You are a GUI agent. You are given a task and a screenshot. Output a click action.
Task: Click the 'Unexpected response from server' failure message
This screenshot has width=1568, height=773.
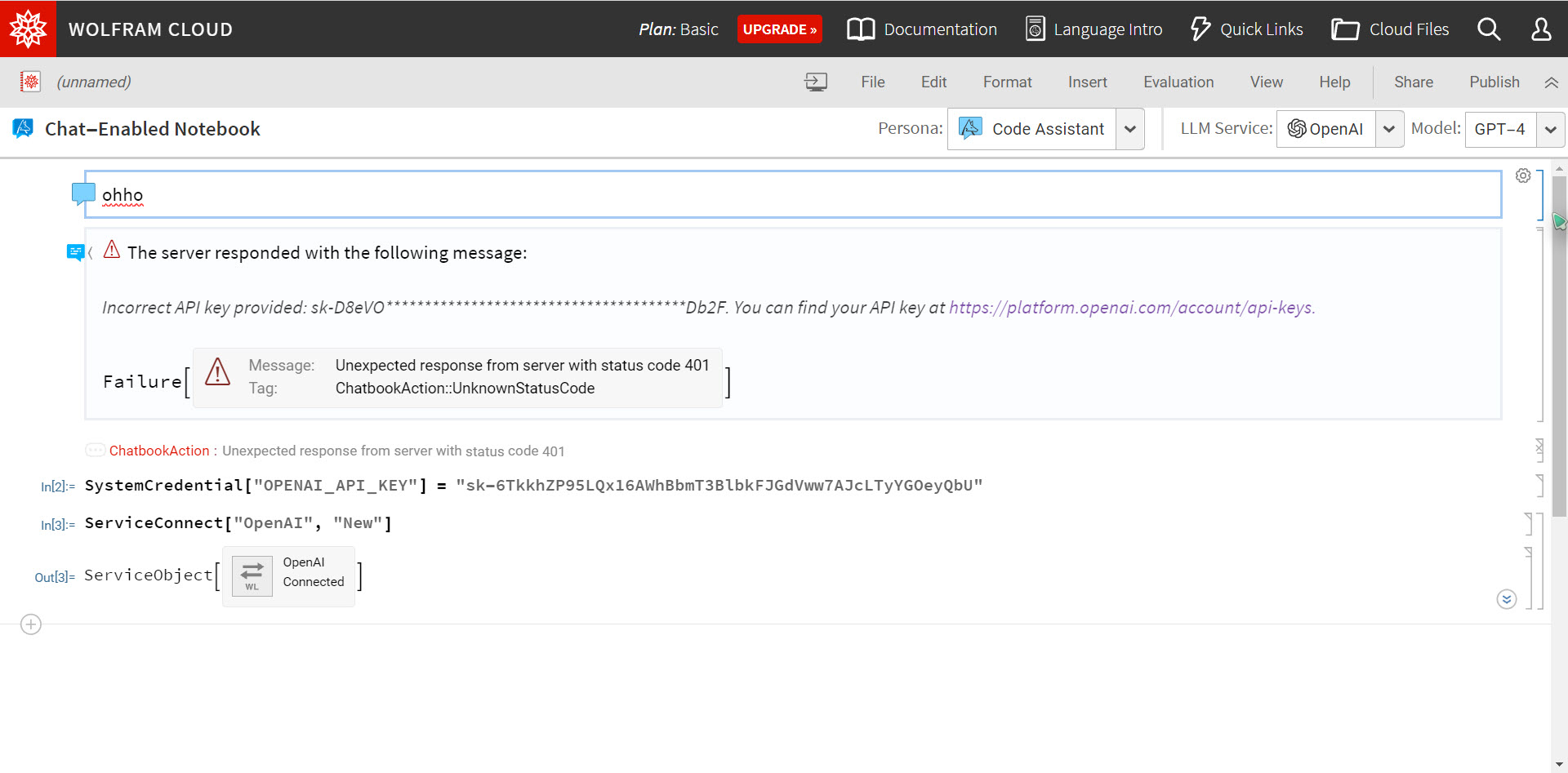pyautogui.click(x=523, y=366)
